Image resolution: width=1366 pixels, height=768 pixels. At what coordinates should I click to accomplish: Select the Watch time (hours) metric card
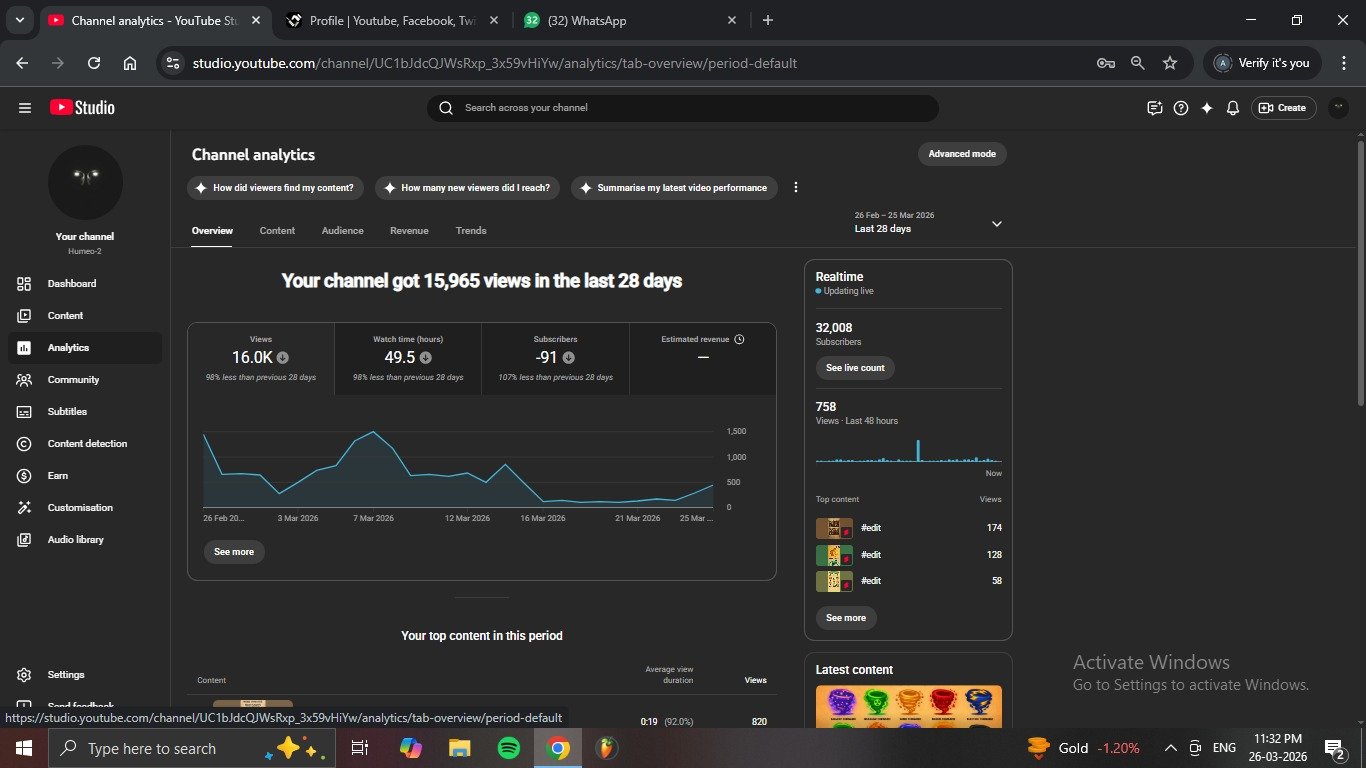(x=408, y=358)
